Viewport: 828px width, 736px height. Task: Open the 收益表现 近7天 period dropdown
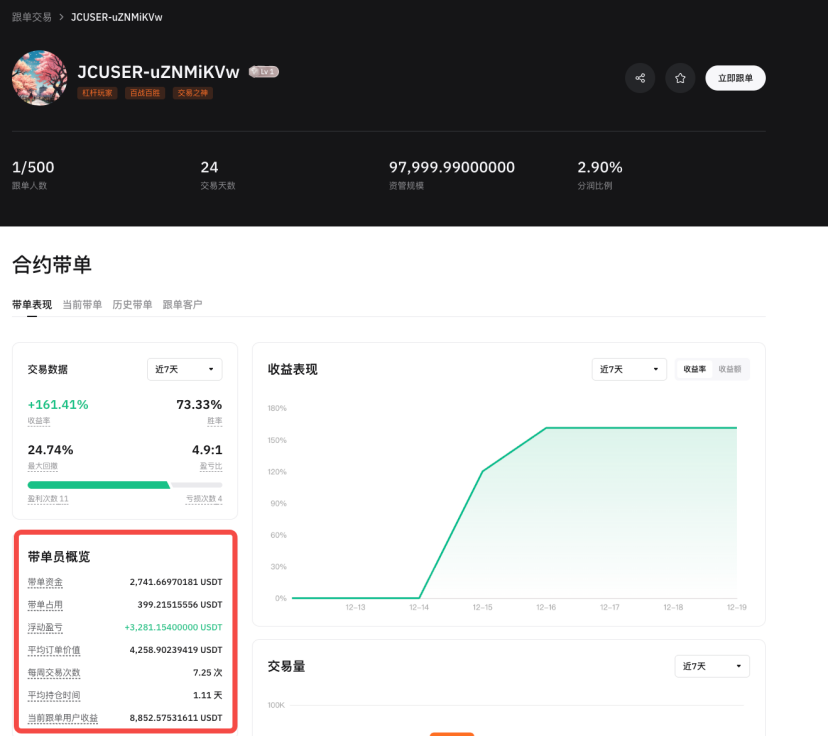[x=629, y=369]
